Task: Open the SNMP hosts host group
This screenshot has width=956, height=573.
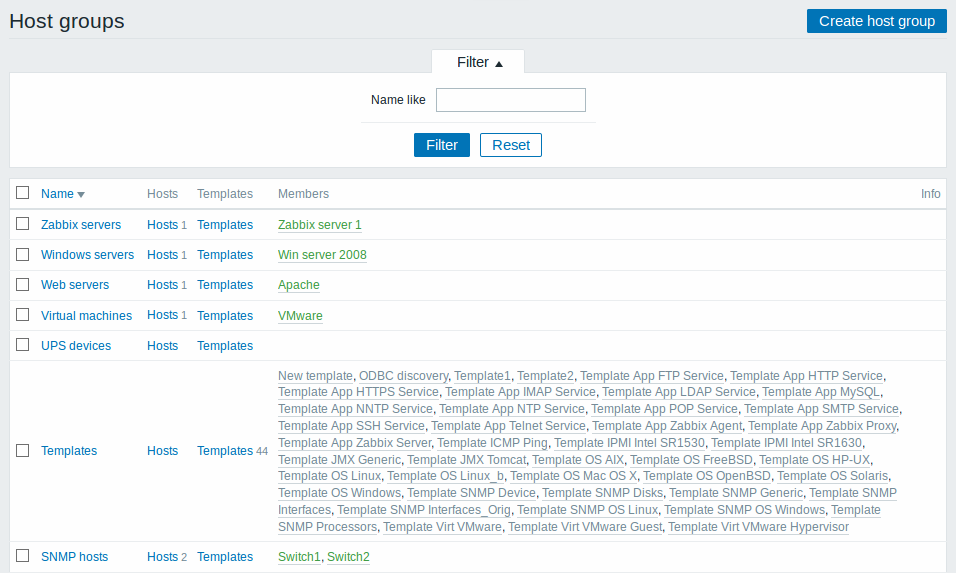Action: pos(74,557)
